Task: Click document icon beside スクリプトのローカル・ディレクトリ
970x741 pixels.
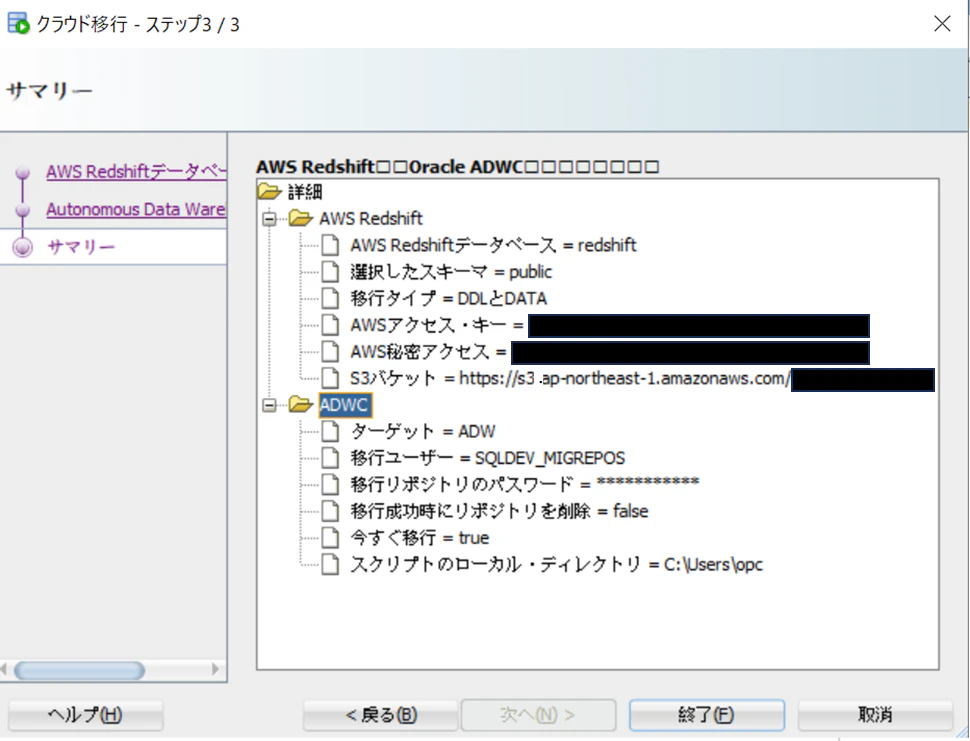Action: click(x=330, y=564)
